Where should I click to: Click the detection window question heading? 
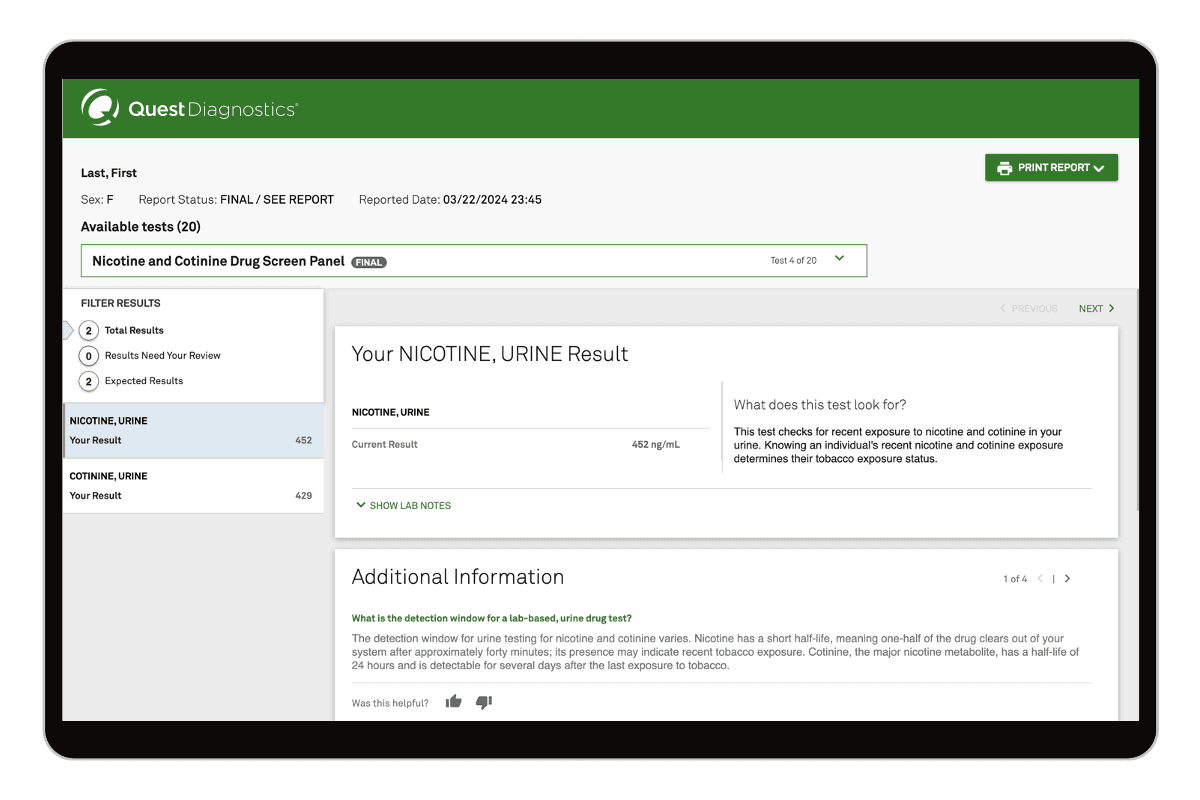point(491,618)
